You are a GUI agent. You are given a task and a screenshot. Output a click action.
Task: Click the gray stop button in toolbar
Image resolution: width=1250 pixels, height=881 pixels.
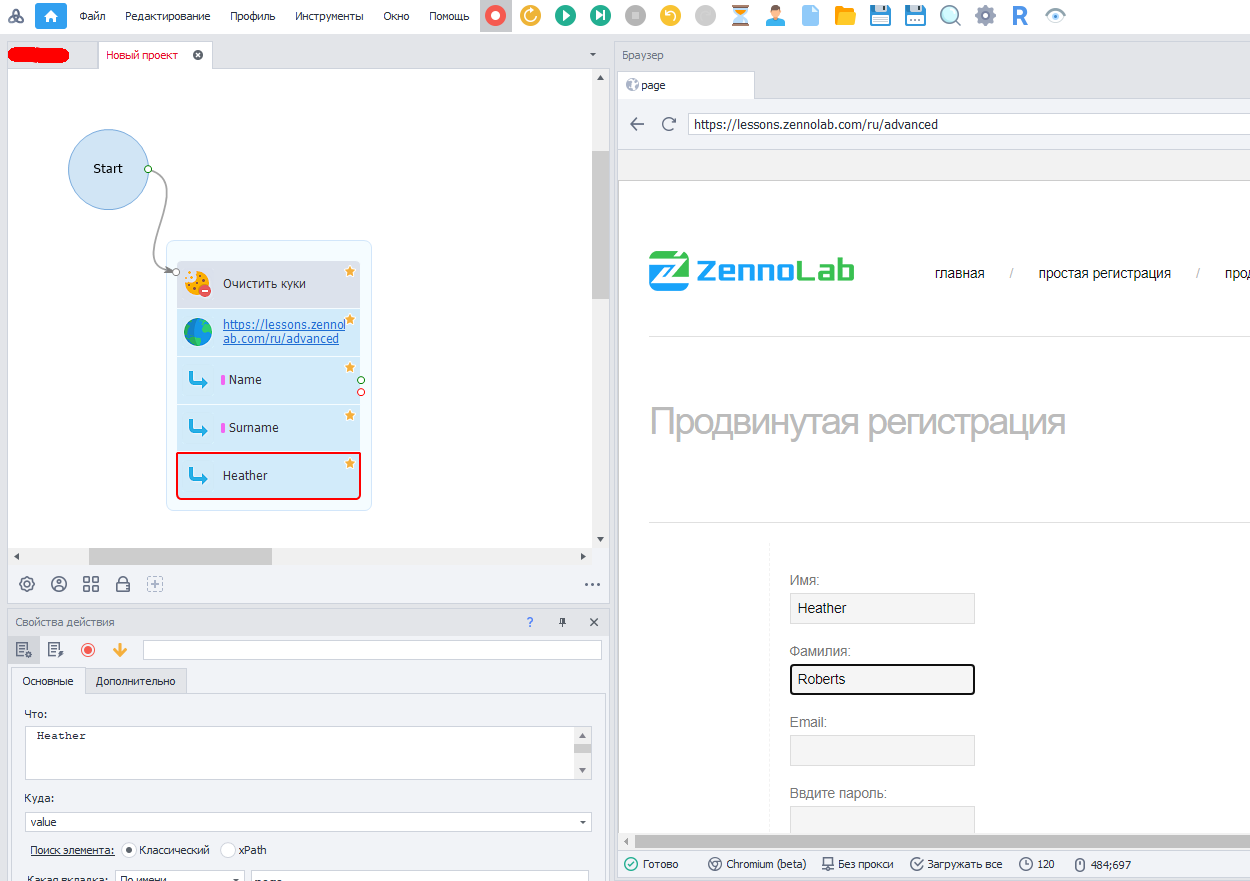tap(635, 15)
